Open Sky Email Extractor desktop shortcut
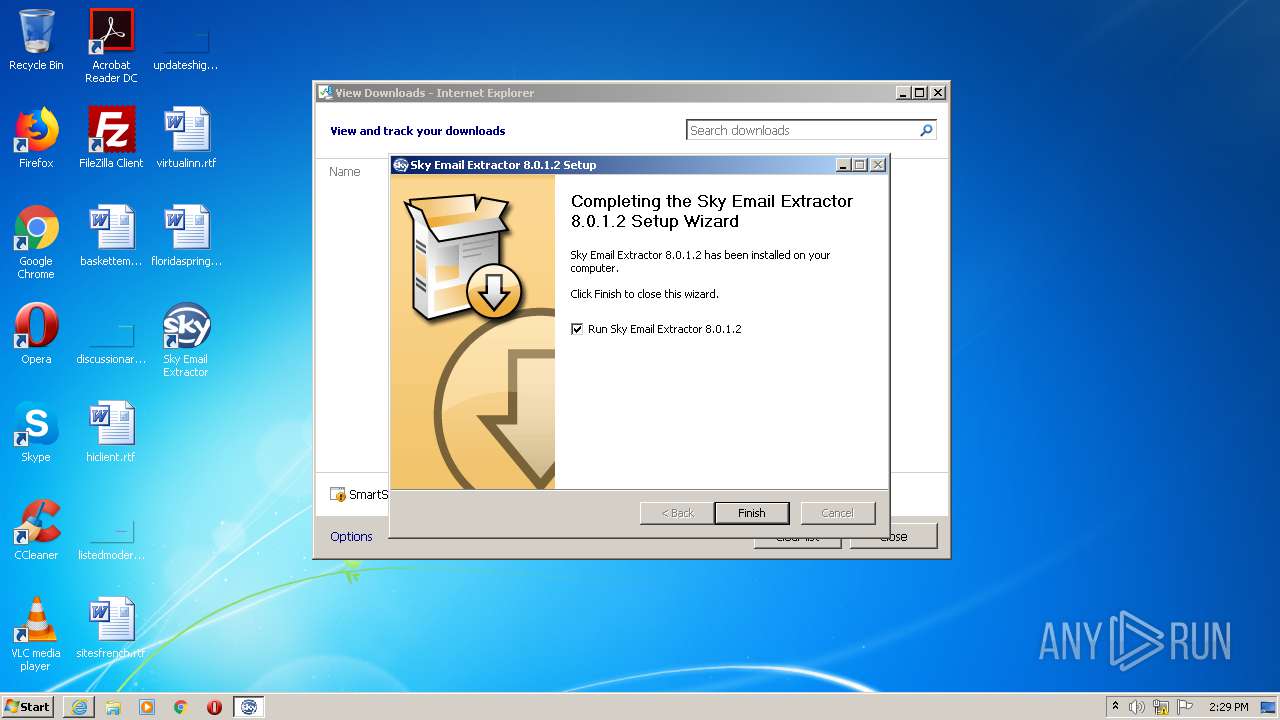 186,340
